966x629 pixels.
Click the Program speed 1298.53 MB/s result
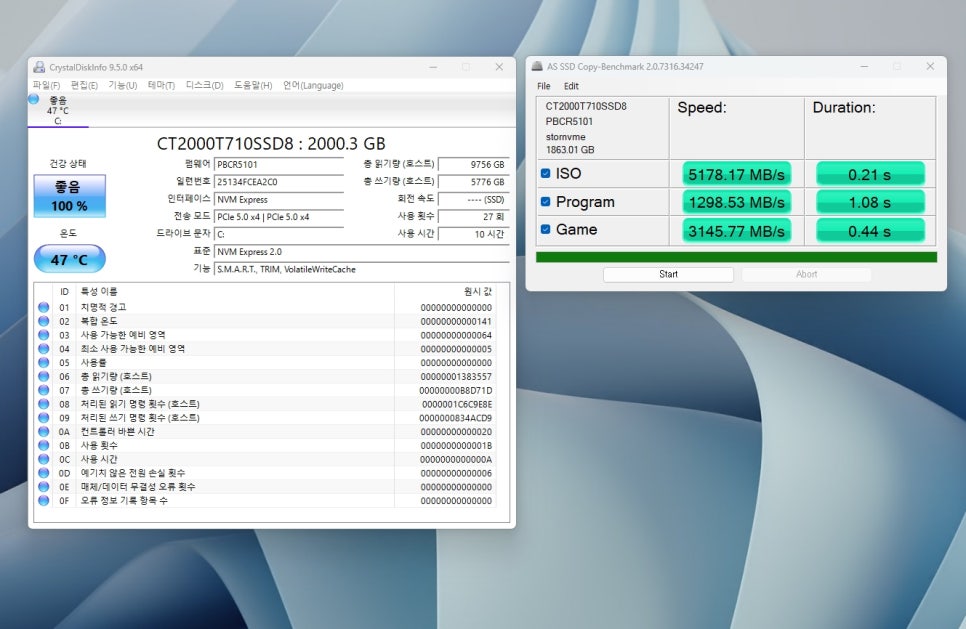(x=736, y=202)
